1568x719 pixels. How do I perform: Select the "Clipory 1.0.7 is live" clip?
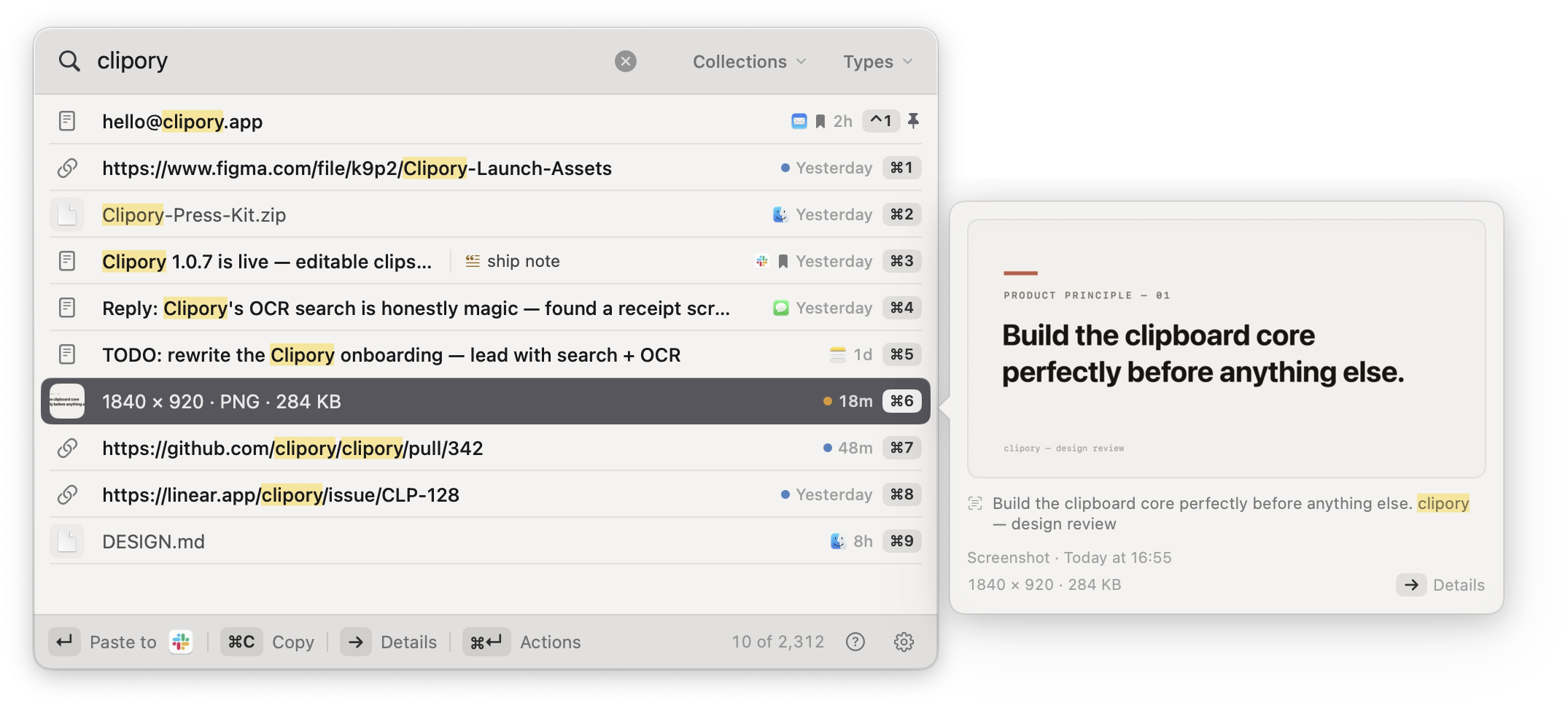click(x=267, y=262)
